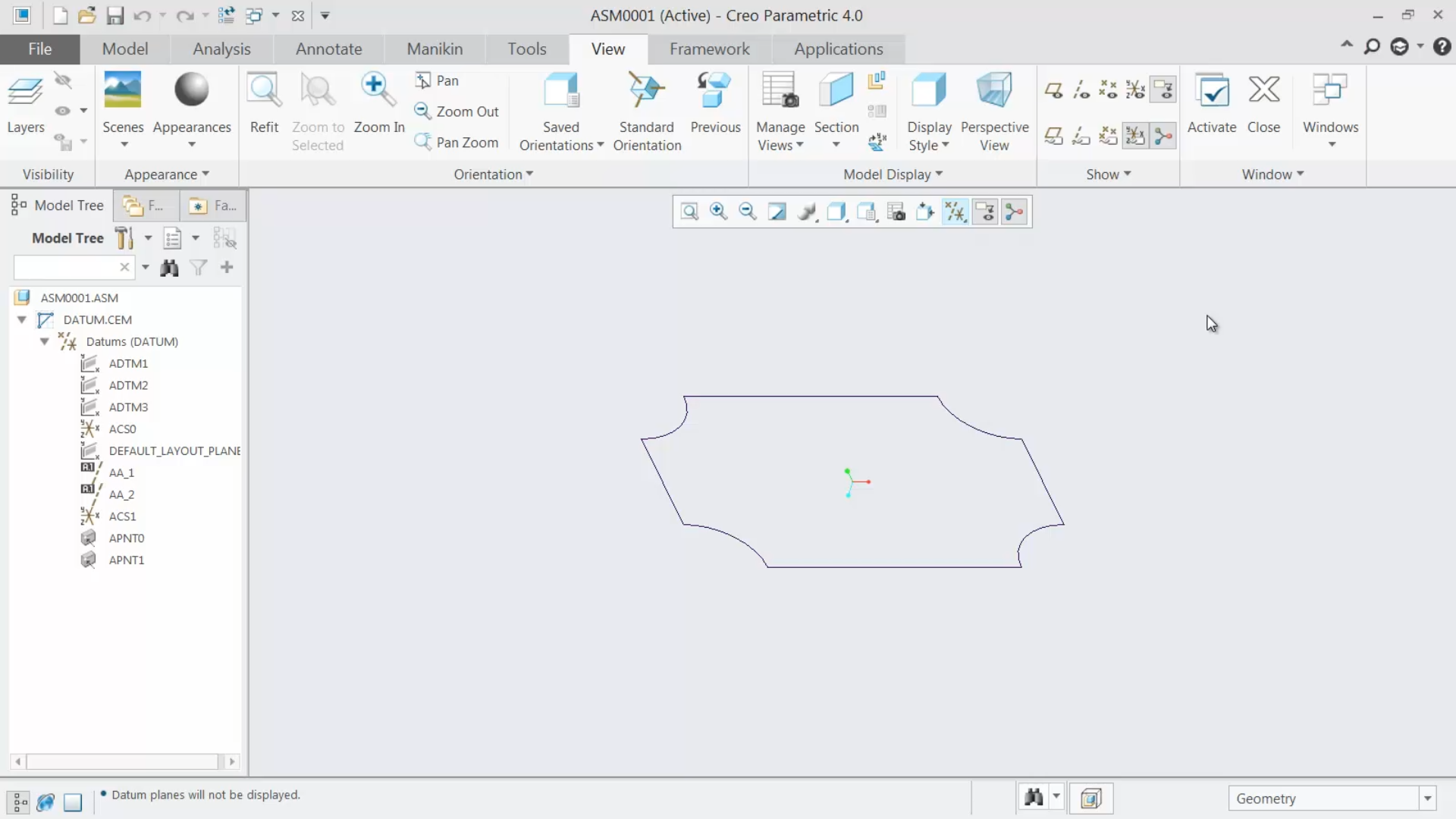
Task: Click the Zoom In ribbon button
Action: 378,105
